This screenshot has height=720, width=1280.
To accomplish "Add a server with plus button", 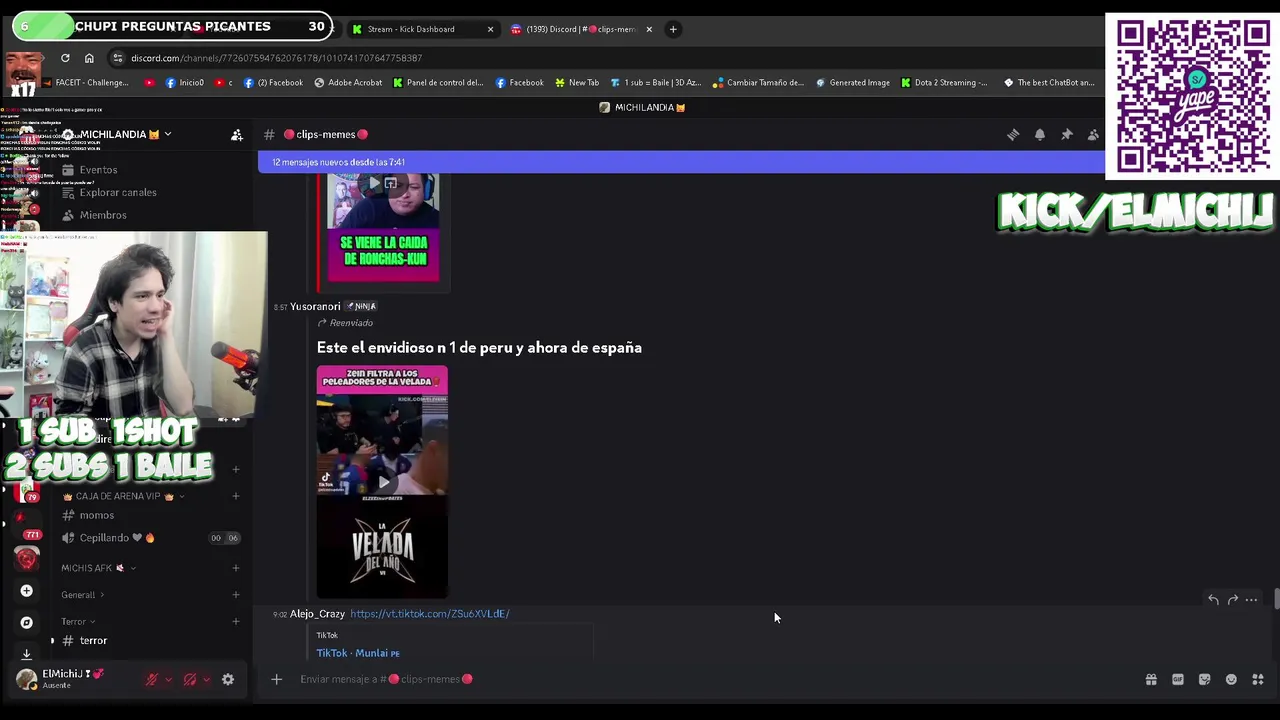I will point(27,591).
